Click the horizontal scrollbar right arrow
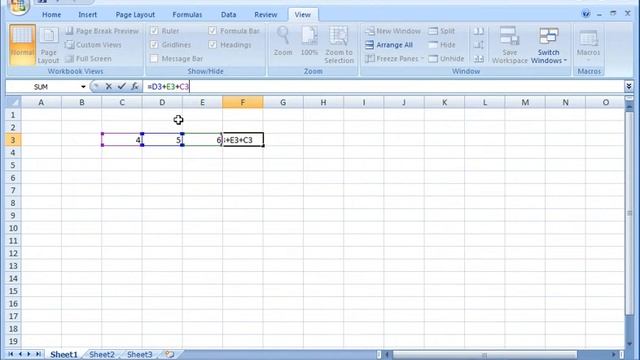Viewport: 640px width, 360px height. (x=613, y=354)
